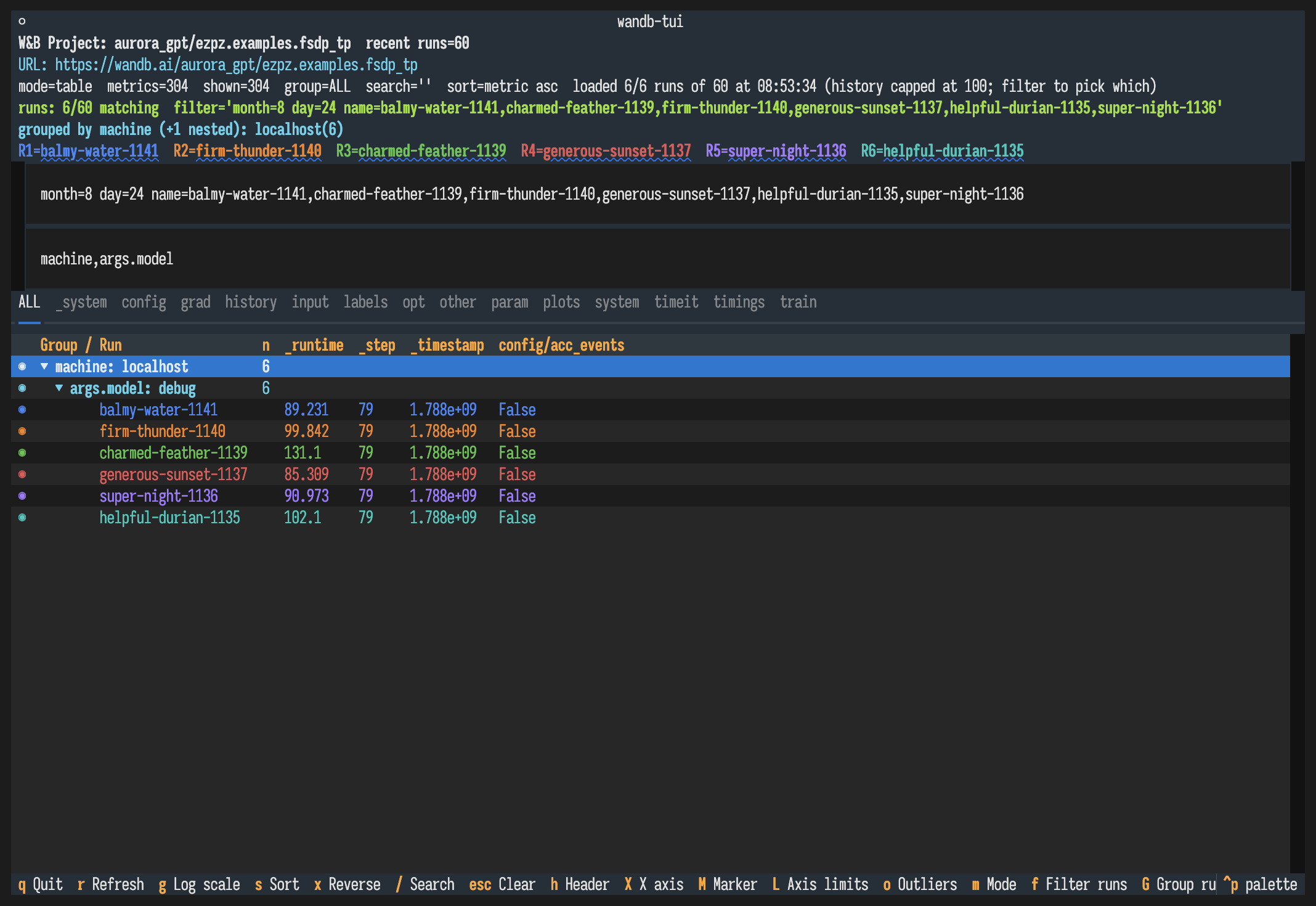Collapse the args.model: debug subgroup triangle

(59, 388)
